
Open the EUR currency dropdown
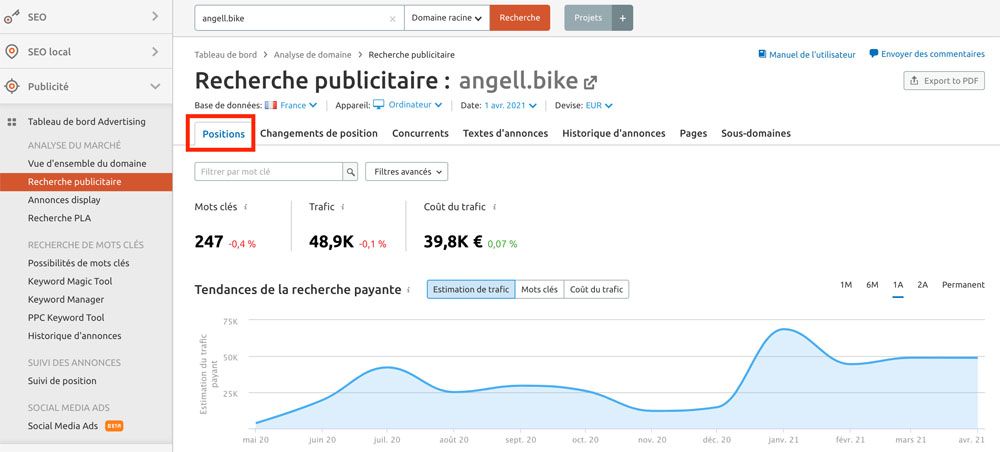pos(599,105)
